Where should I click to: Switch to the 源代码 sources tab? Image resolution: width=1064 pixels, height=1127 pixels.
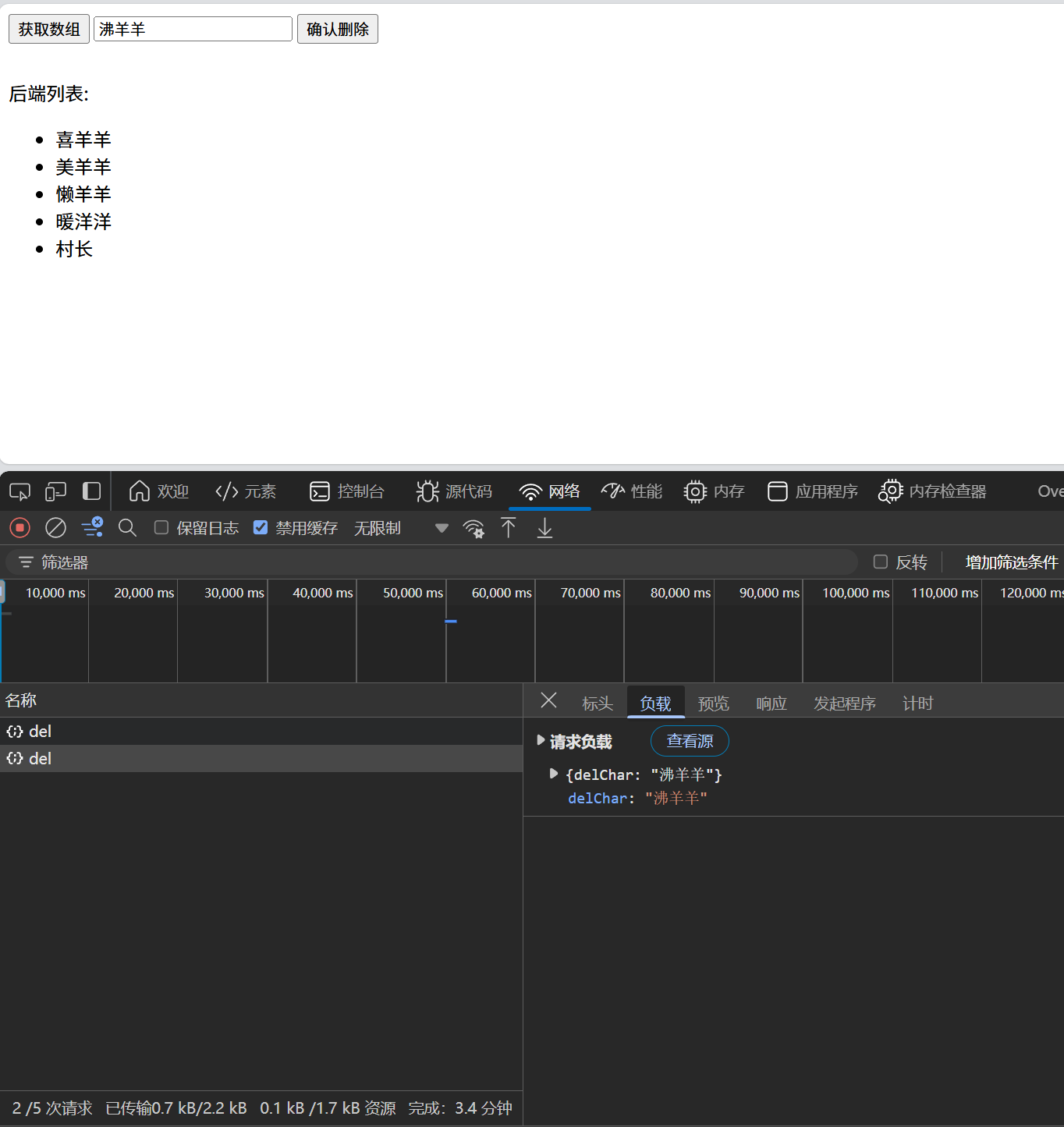point(454,491)
